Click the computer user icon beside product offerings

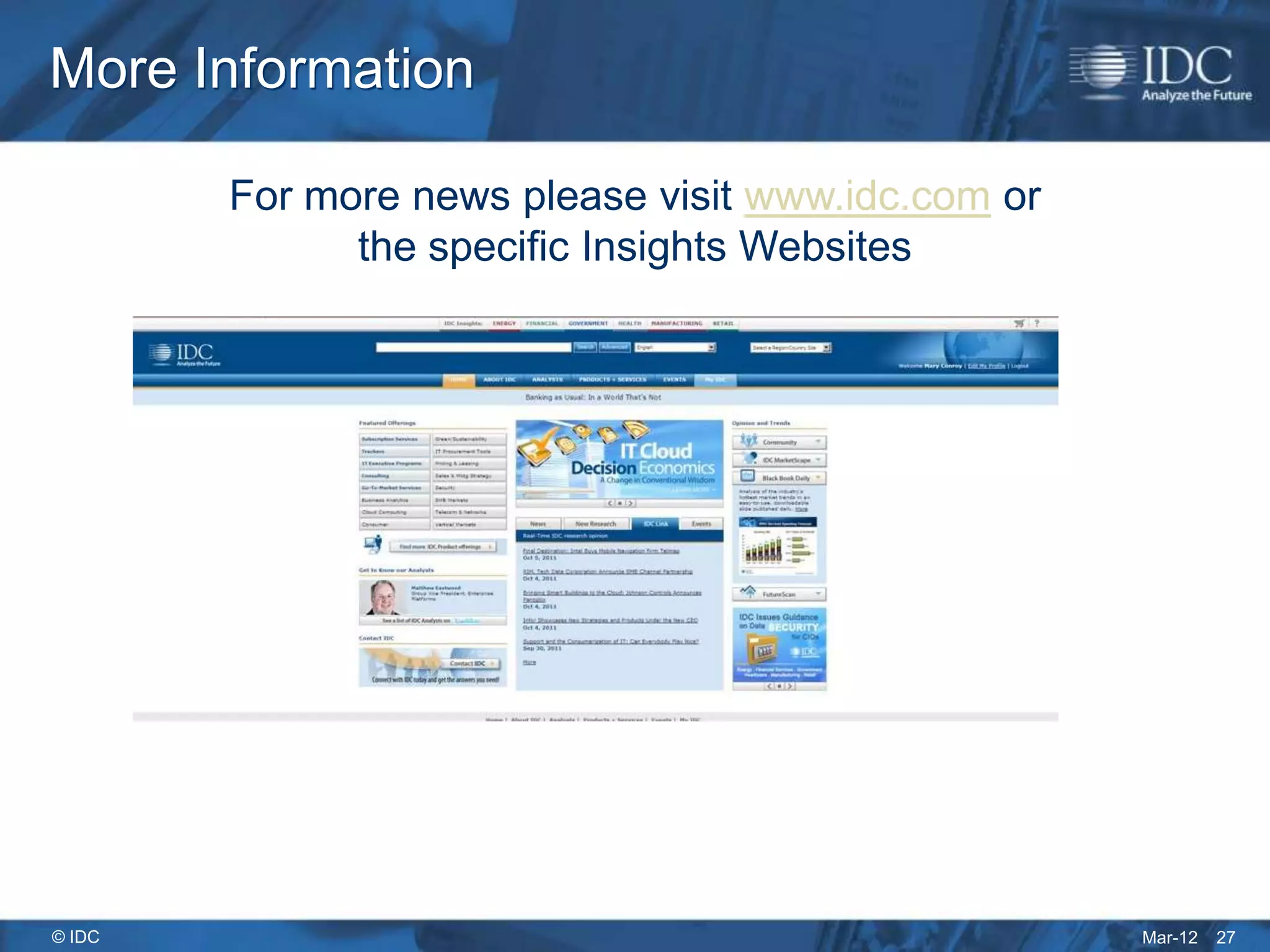tap(373, 544)
